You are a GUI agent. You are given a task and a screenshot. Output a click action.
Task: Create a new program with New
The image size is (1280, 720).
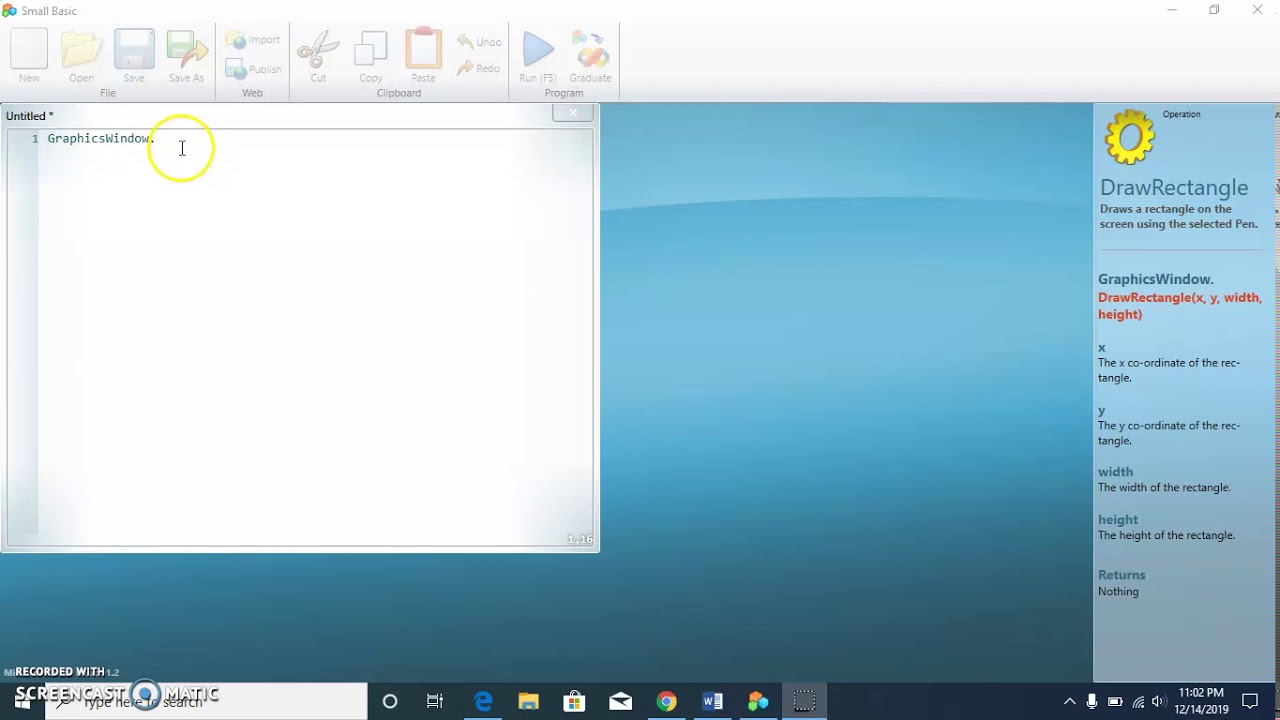[x=29, y=56]
